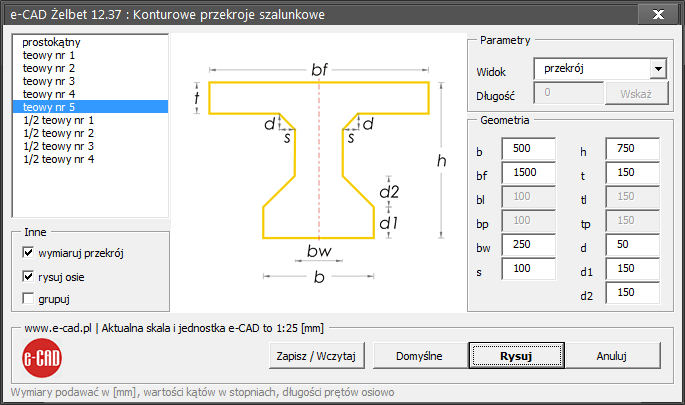The height and width of the screenshot is (405, 685).
Task: Click the 'tp' disabled field
Action: 633,221
